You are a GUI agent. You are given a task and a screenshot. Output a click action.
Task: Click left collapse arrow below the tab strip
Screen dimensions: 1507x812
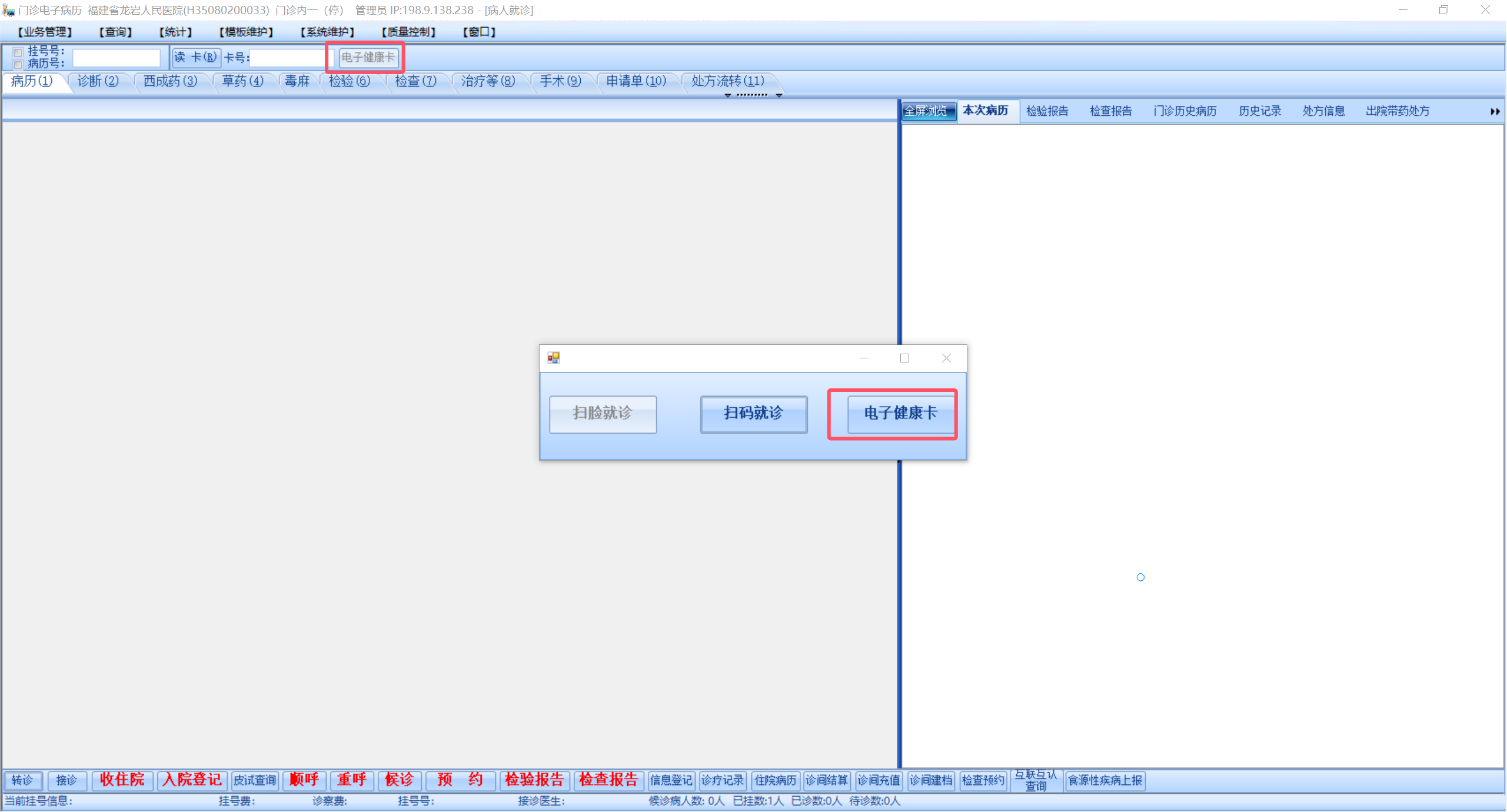coord(728,95)
